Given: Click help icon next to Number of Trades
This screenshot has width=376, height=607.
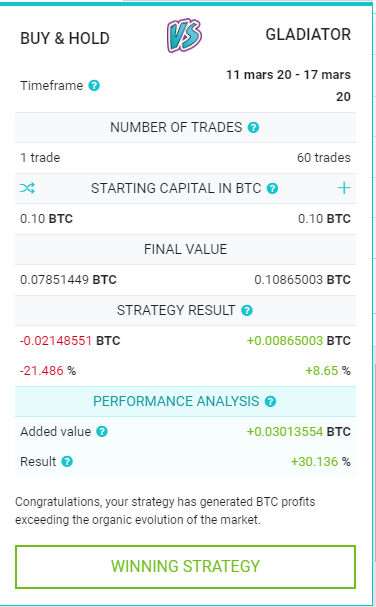Looking at the screenshot, I should (253, 127).
